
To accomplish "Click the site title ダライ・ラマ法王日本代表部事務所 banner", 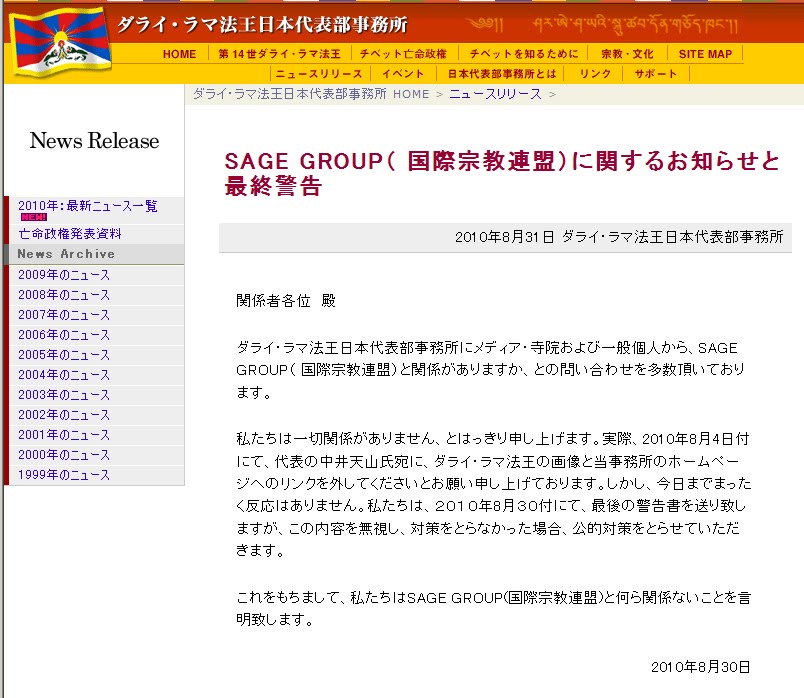I will pyautogui.click(x=262, y=25).
